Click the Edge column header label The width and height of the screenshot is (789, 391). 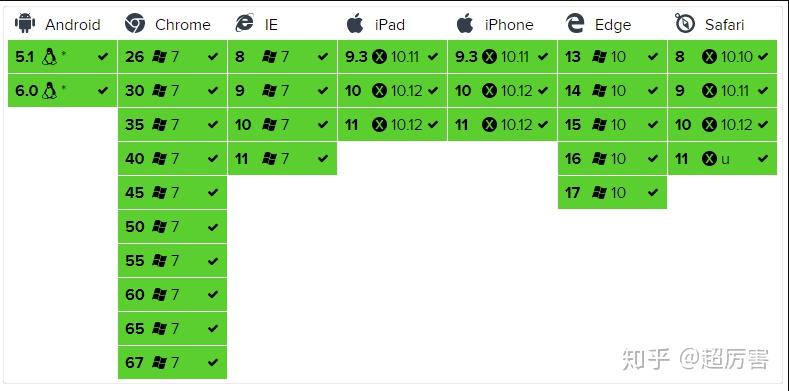[x=612, y=24]
